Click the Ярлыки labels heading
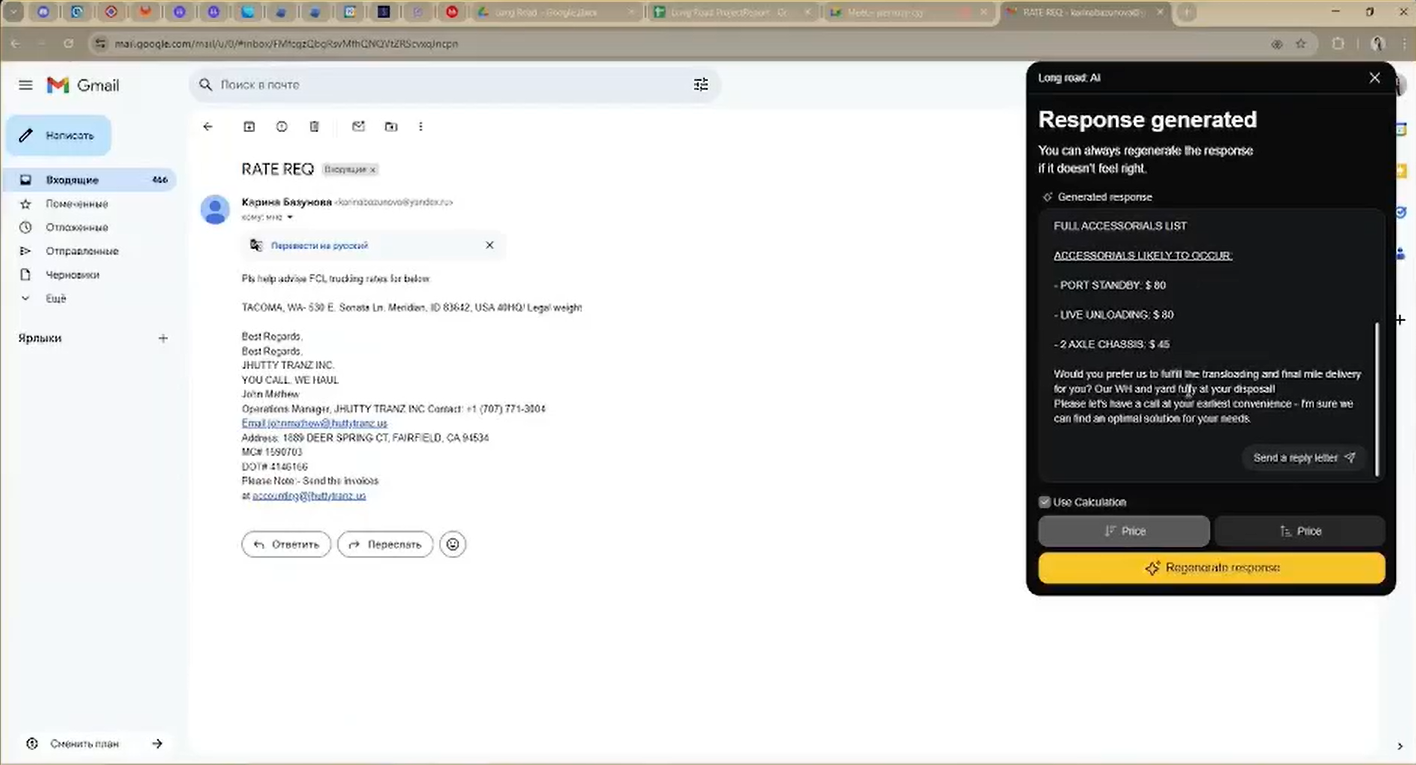Viewport: 1416px width, 765px height. click(x=40, y=338)
